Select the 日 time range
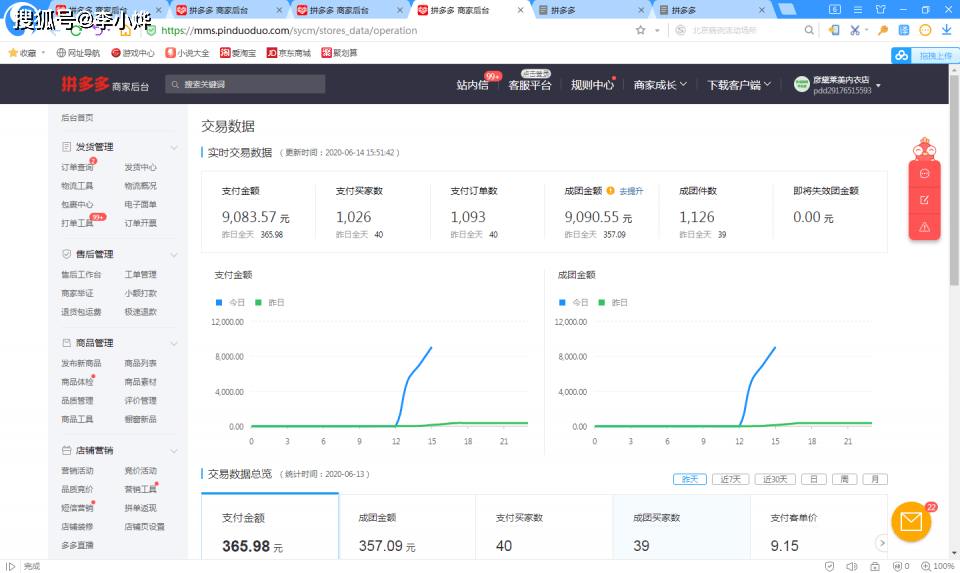Viewport: 960px width, 573px height. tap(814, 479)
